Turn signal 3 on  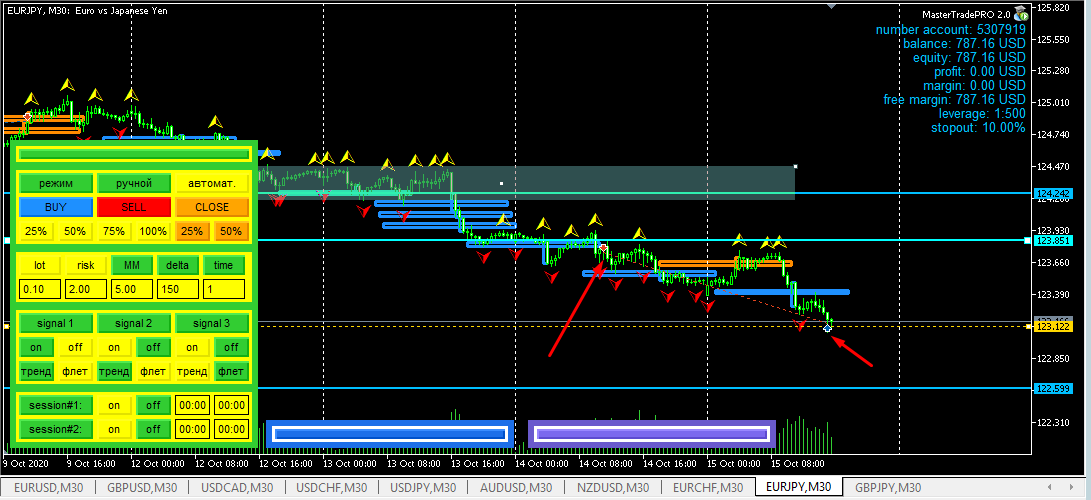192,347
